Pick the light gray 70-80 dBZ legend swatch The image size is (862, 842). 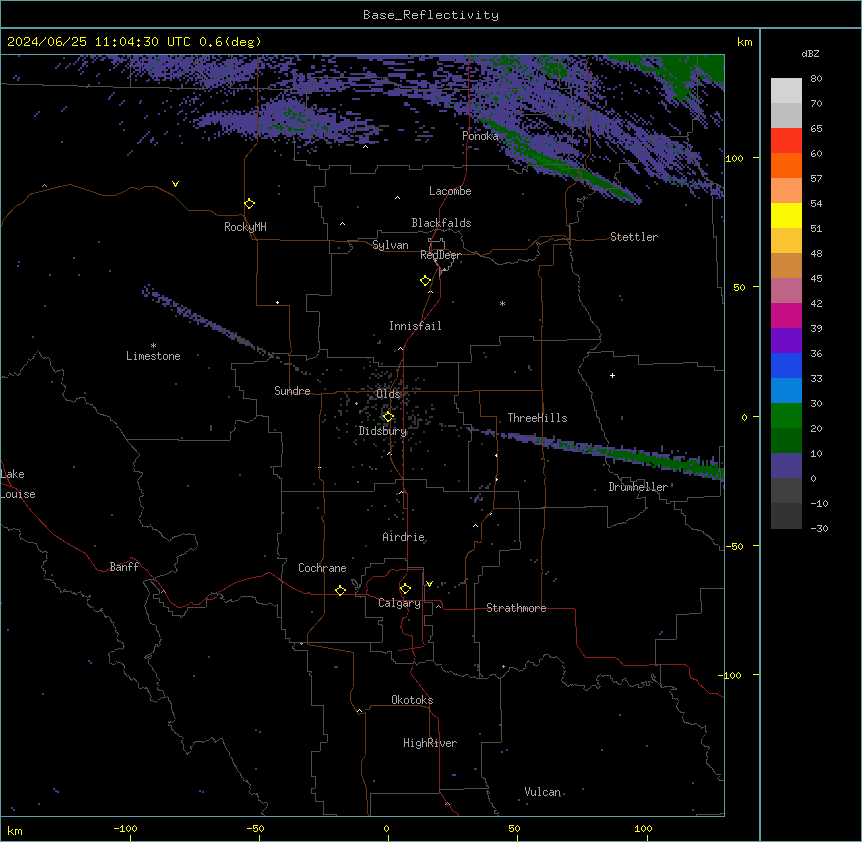coord(786,91)
